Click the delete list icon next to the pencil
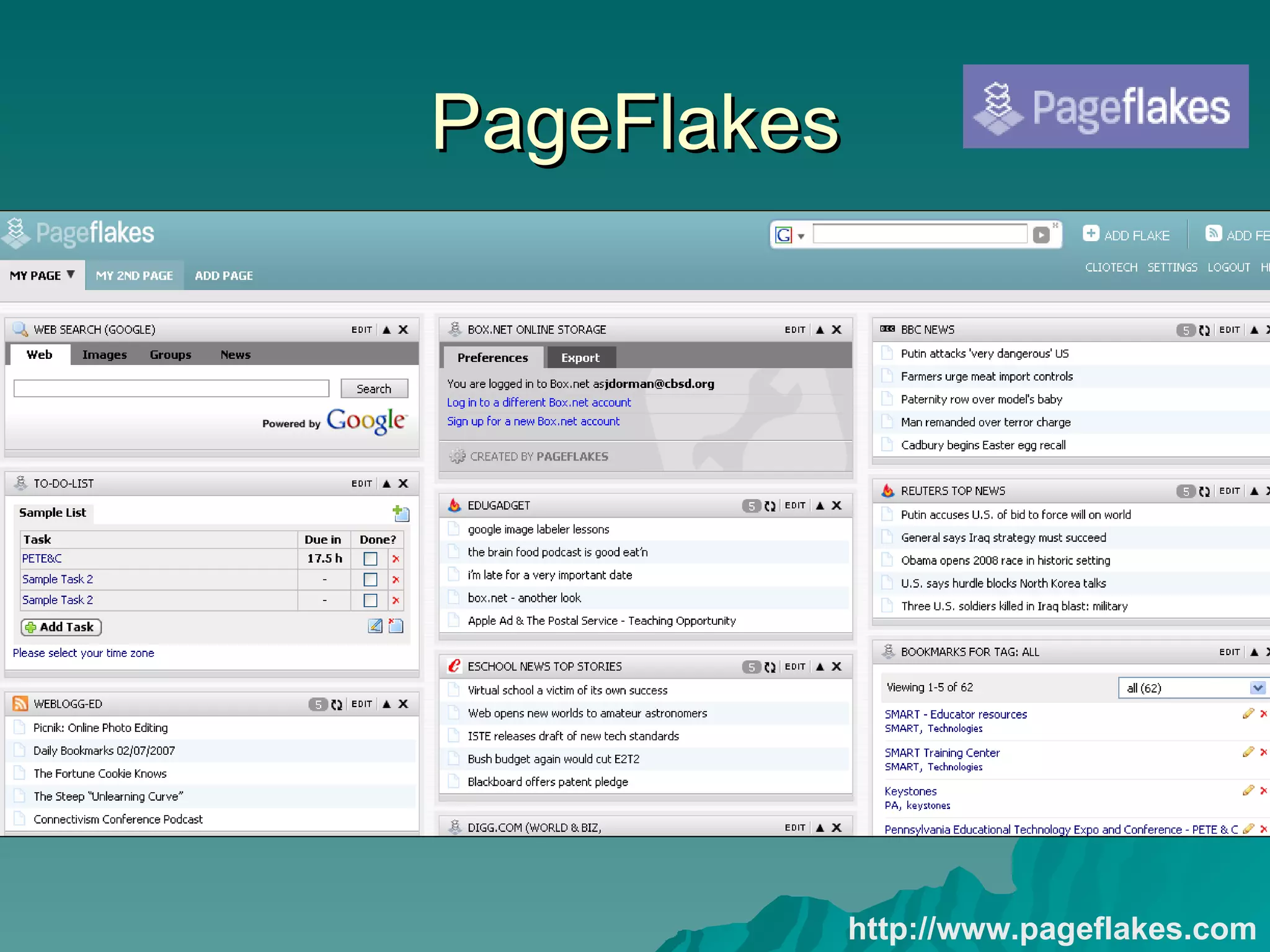The width and height of the screenshot is (1270, 952). pos(395,626)
